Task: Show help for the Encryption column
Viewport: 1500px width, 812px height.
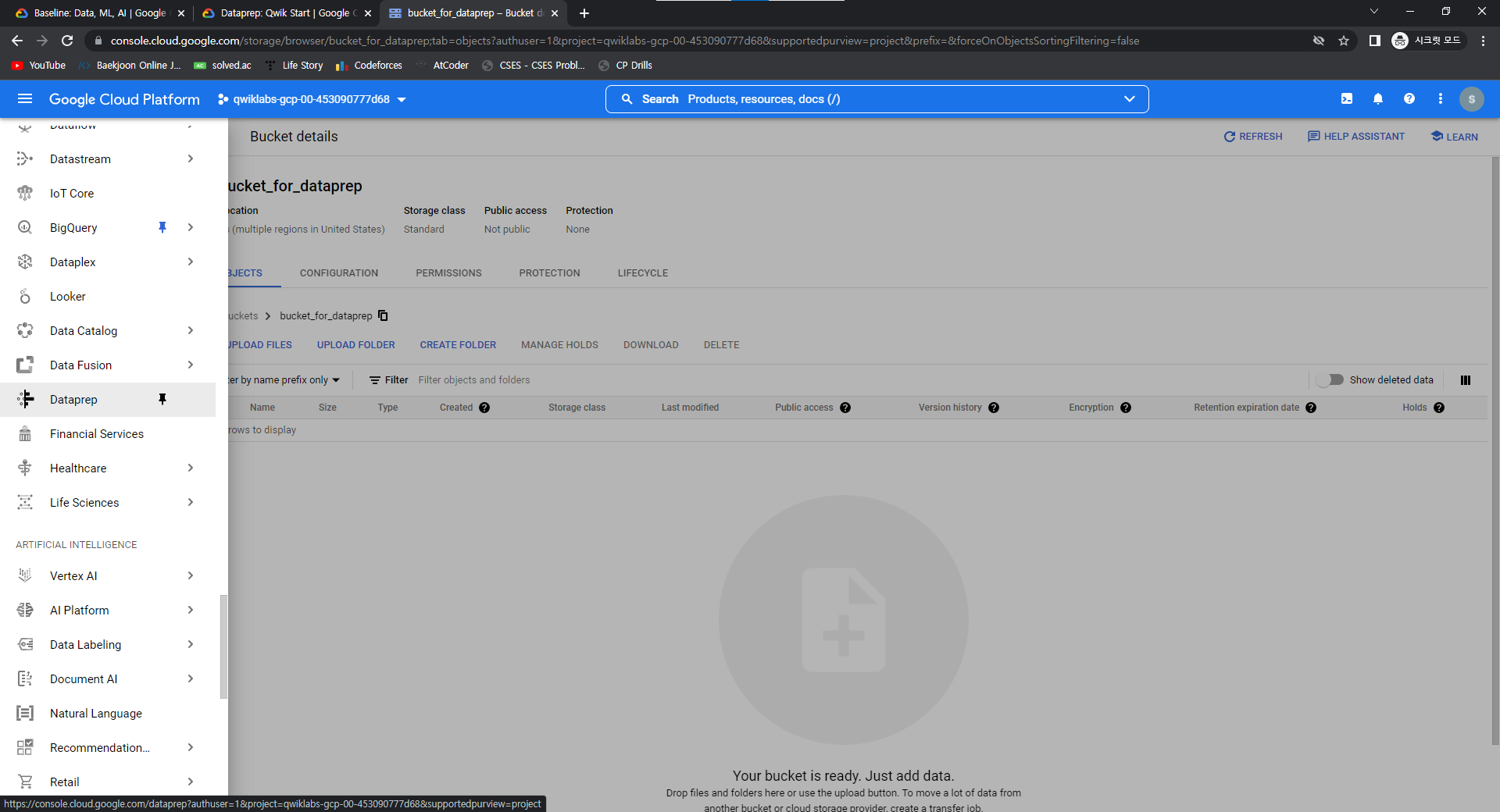Action: [x=1126, y=408]
